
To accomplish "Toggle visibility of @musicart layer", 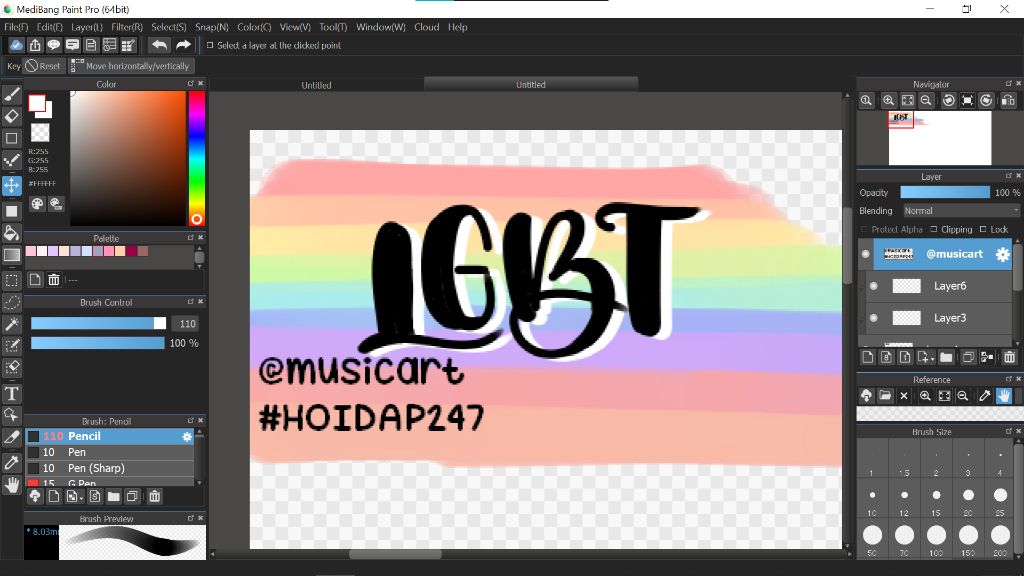I will pos(866,254).
